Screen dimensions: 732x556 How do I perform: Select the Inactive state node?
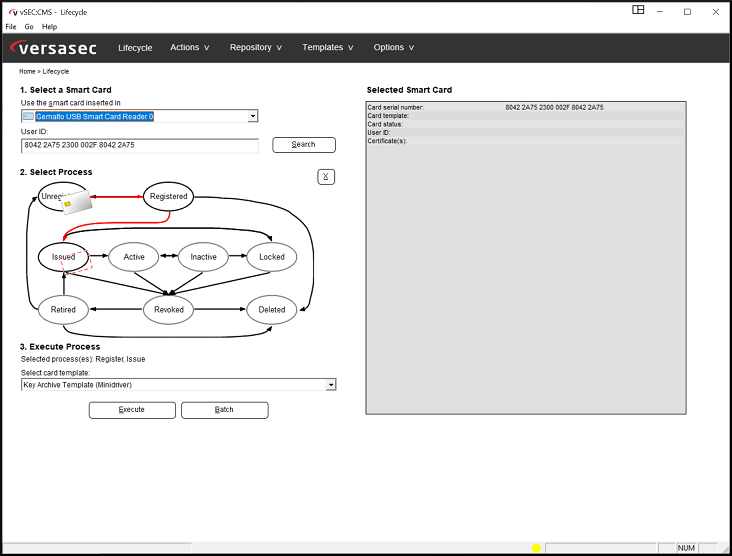(203, 257)
